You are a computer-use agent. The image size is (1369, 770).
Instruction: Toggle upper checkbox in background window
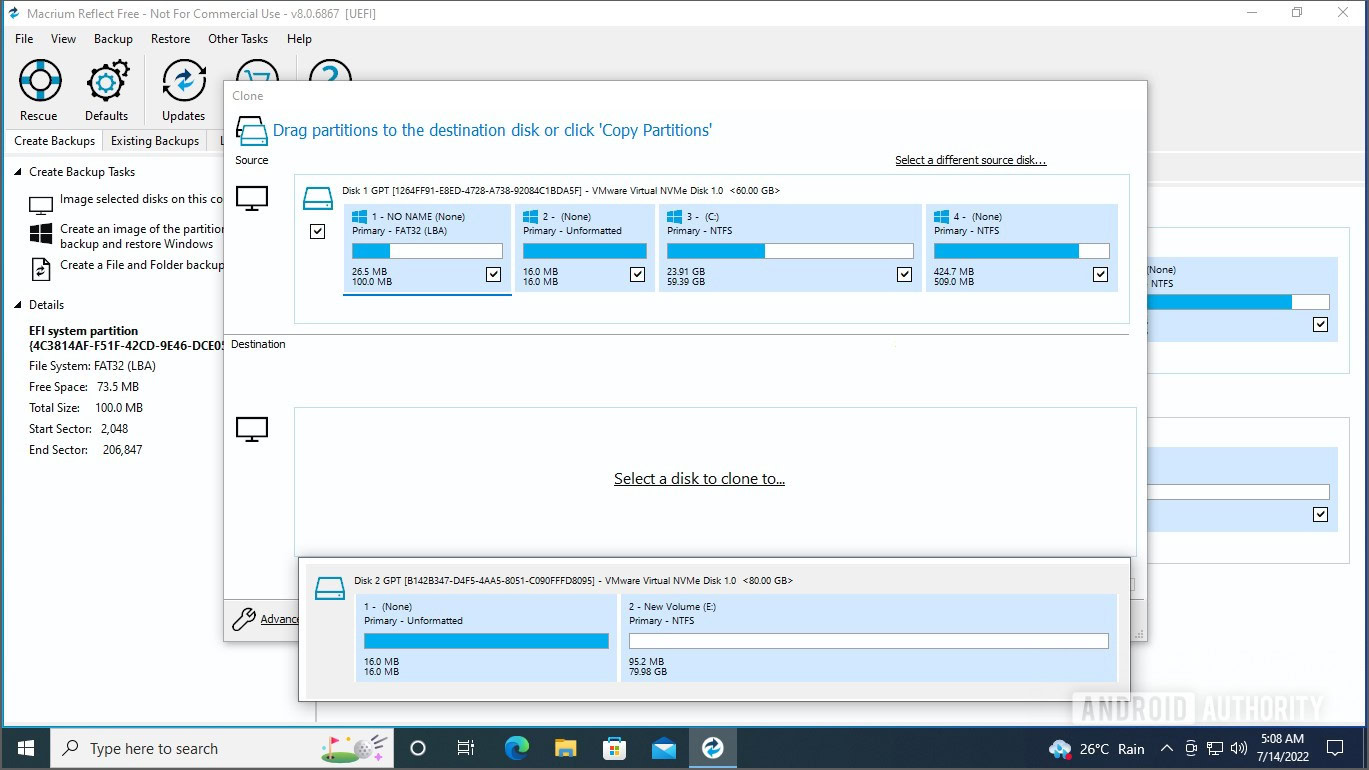[x=1320, y=324]
